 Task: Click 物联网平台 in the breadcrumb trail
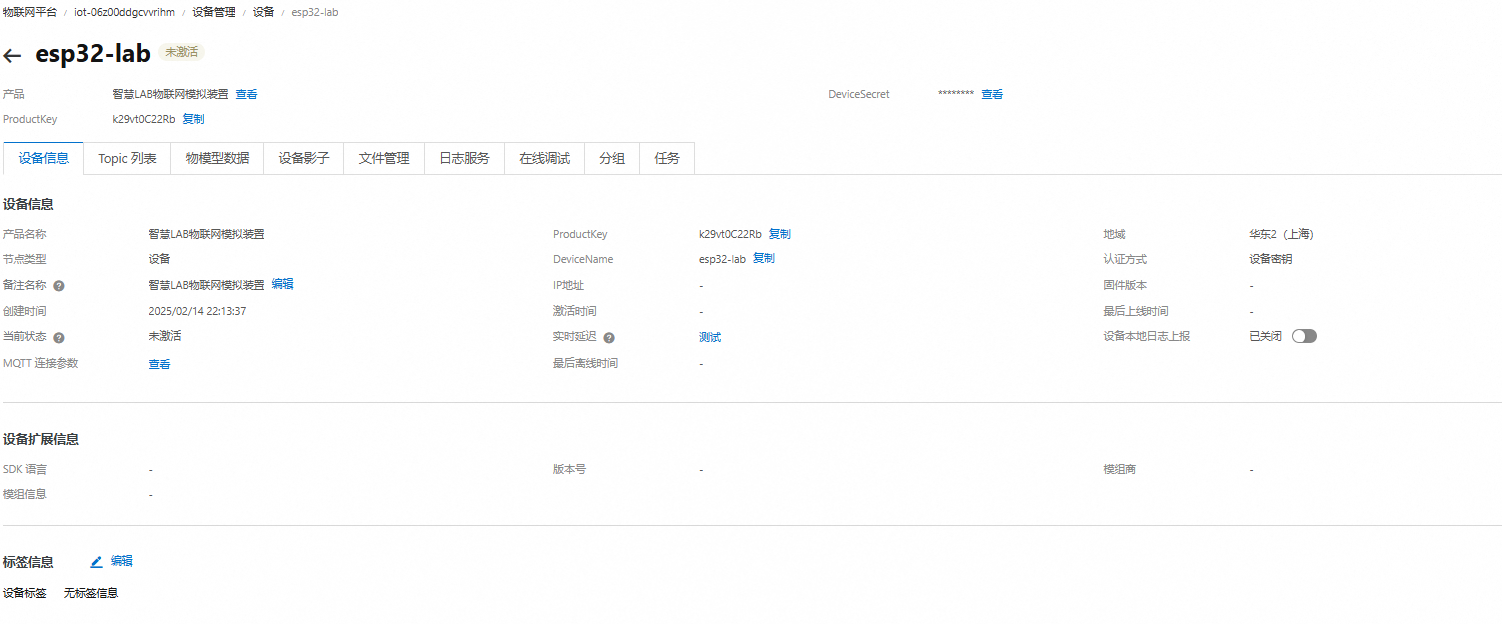pos(31,12)
